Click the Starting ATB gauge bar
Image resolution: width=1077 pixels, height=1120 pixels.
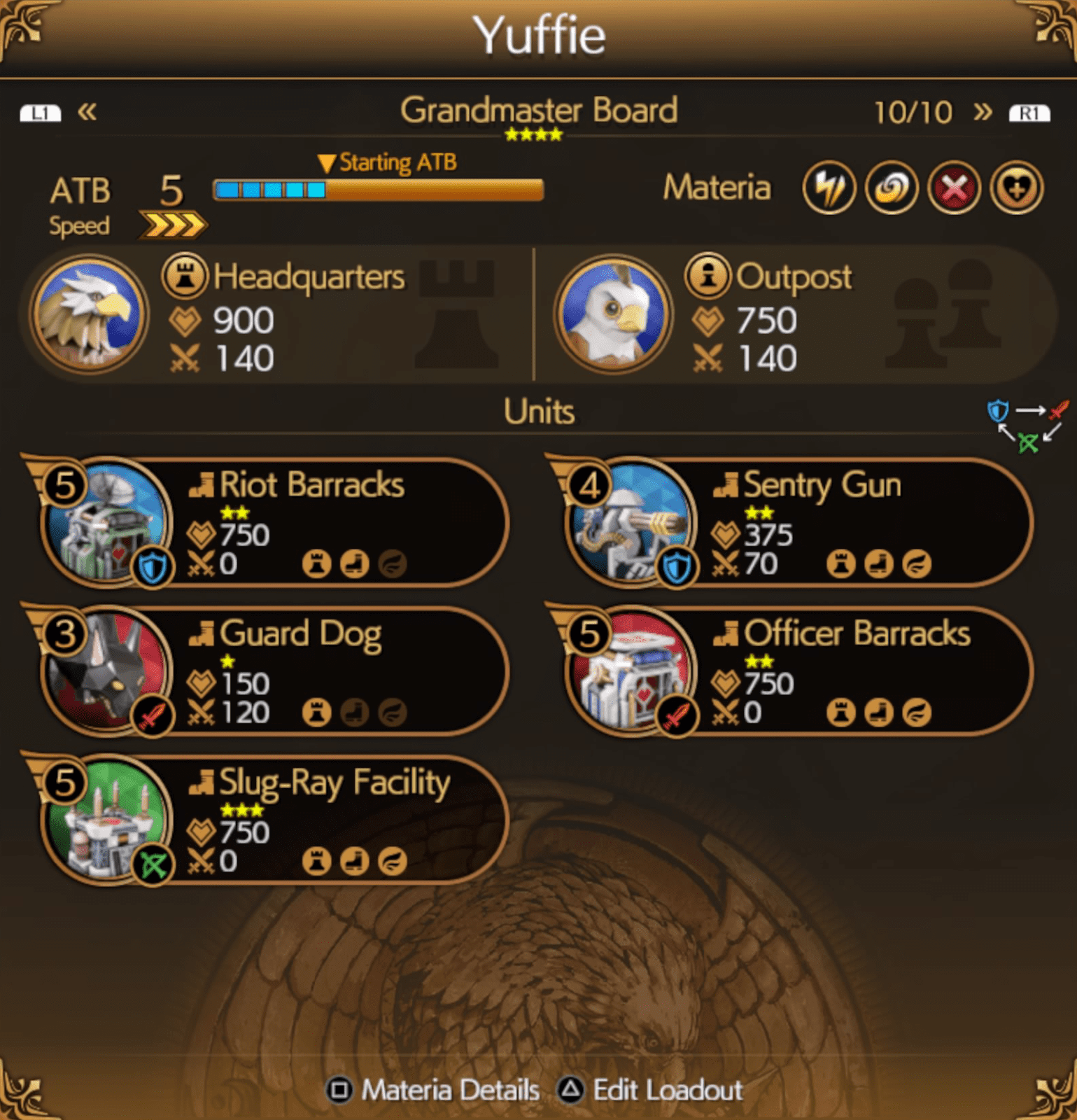(x=378, y=190)
